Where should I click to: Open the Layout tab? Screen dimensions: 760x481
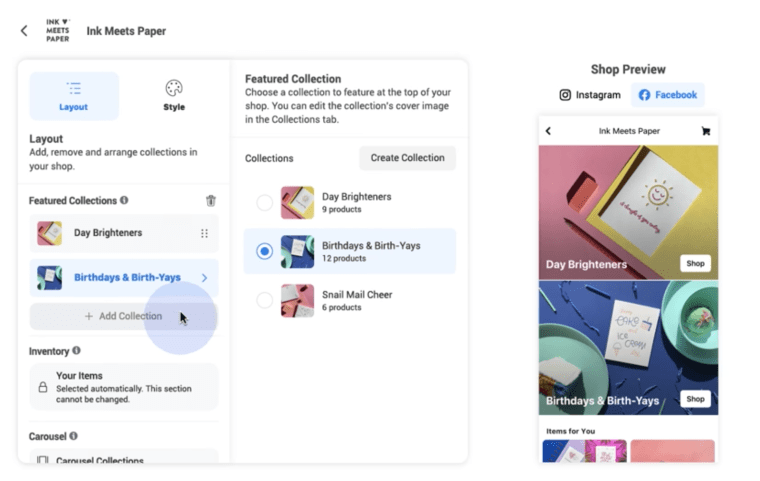point(74,96)
